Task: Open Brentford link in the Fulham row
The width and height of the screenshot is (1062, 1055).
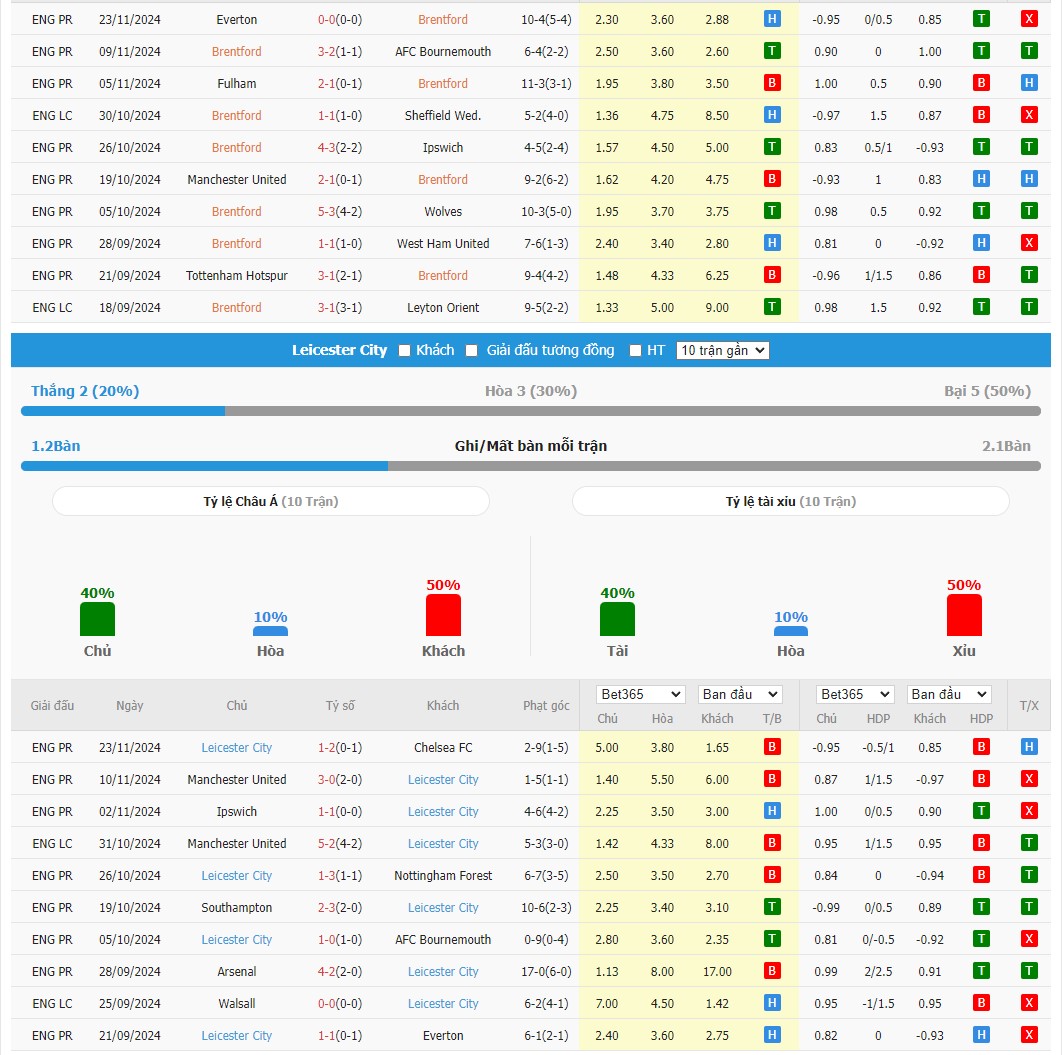Action: (442, 83)
